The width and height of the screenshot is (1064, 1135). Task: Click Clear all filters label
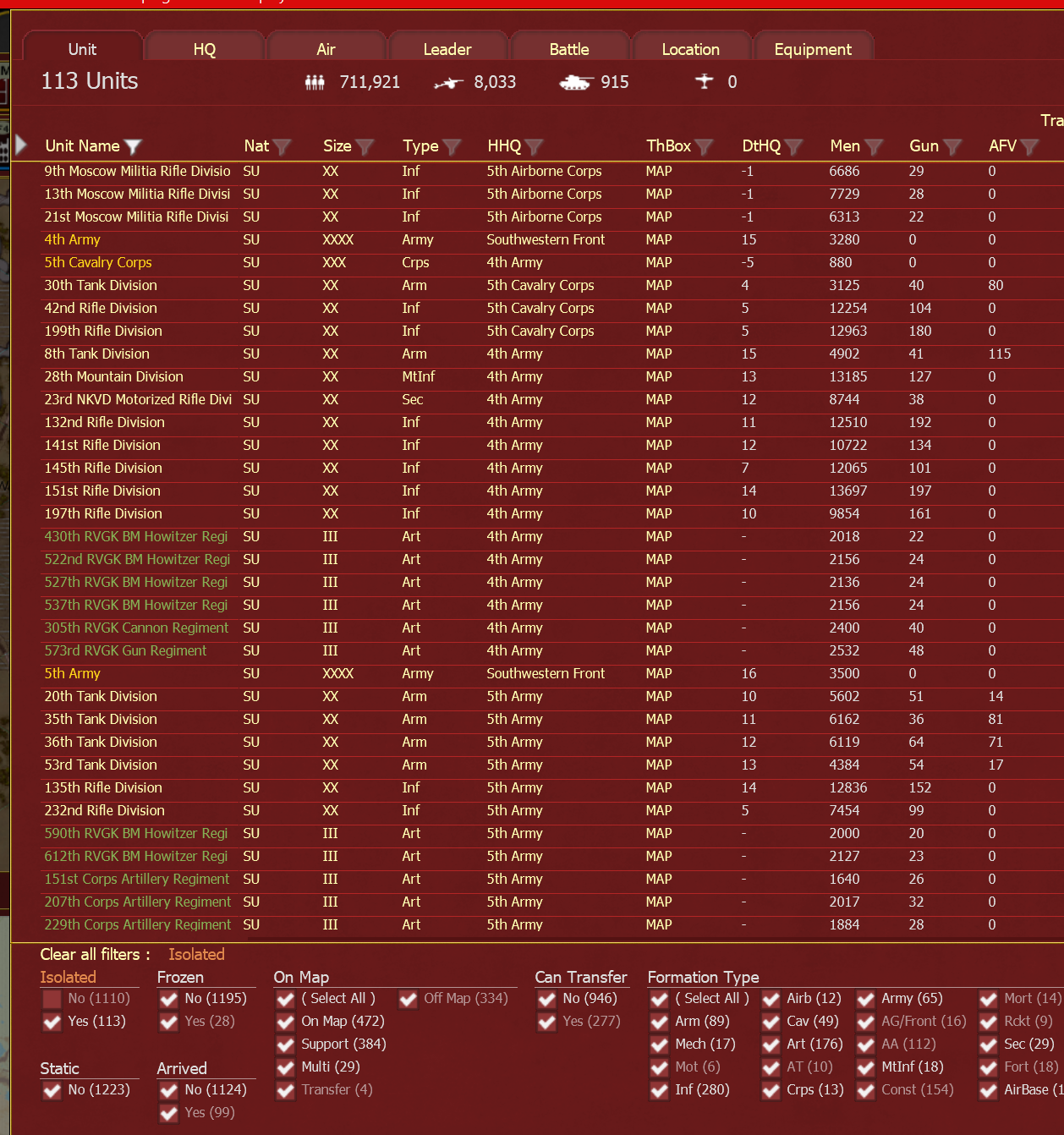tap(95, 954)
